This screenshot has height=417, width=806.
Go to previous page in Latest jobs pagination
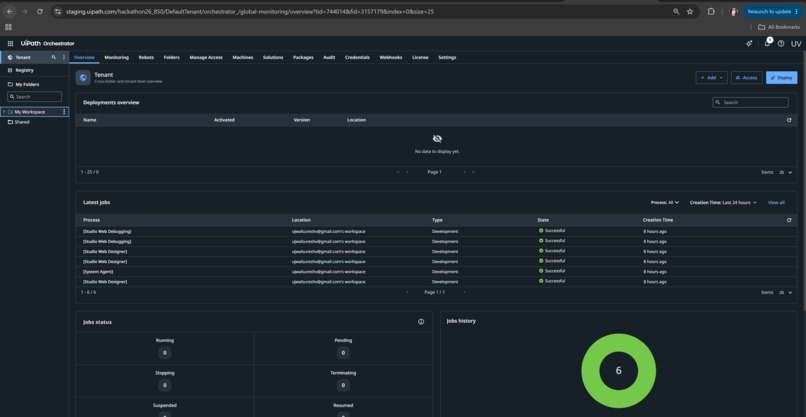tap(407, 292)
